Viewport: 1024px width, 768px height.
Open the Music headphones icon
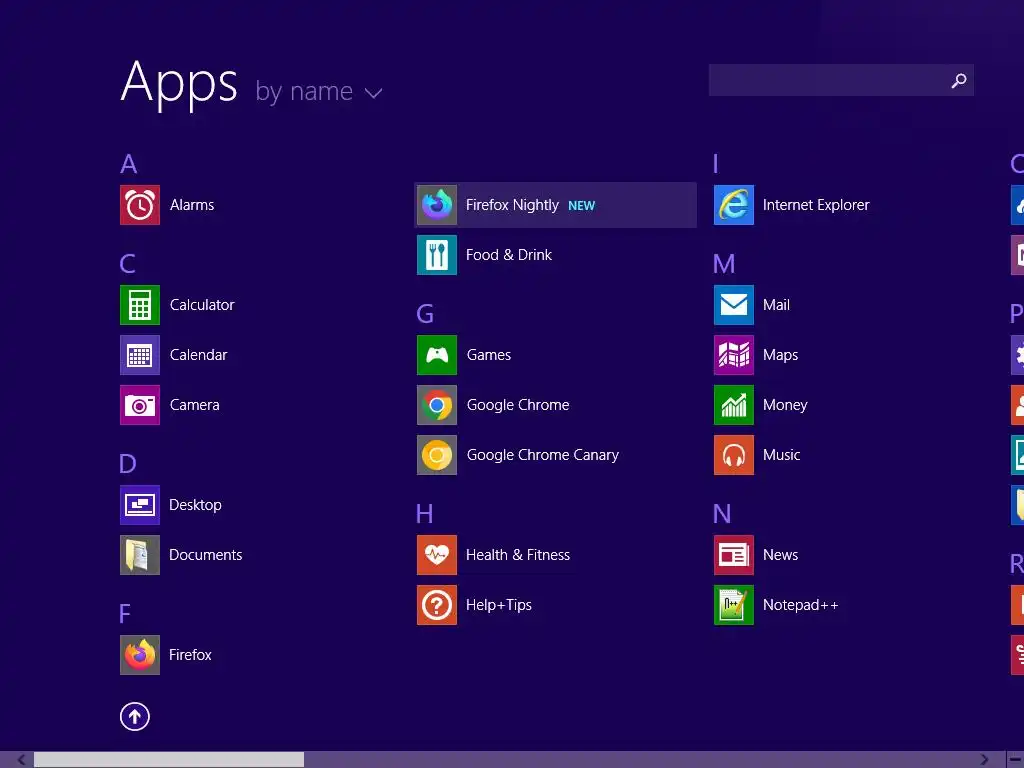point(734,455)
